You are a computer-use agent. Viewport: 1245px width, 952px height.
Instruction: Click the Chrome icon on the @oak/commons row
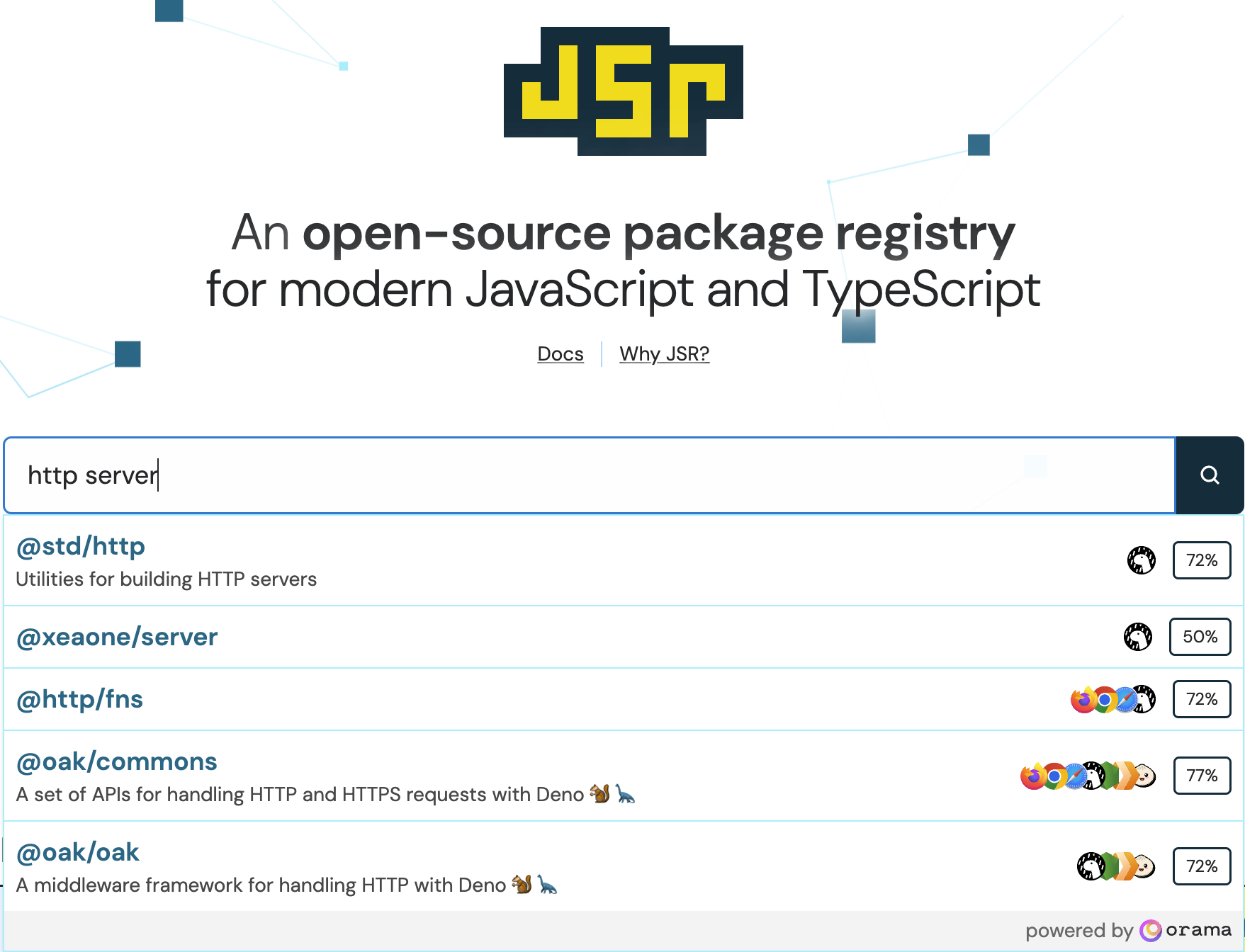(1056, 776)
